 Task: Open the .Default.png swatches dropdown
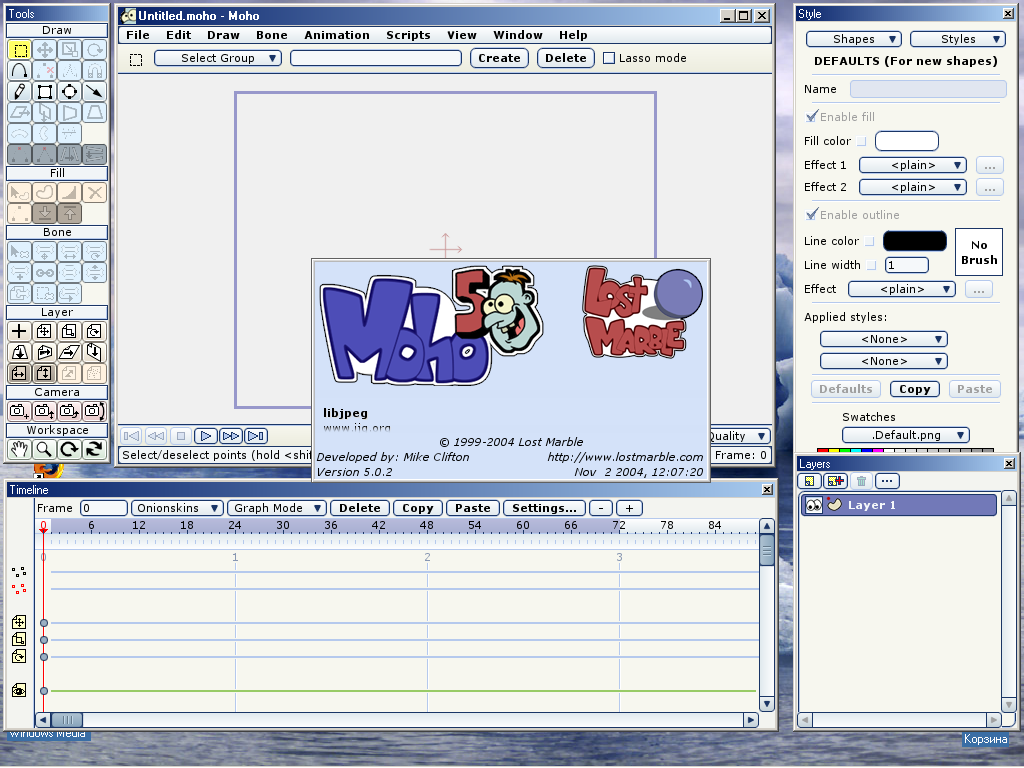pyautogui.click(x=906, y=435)
